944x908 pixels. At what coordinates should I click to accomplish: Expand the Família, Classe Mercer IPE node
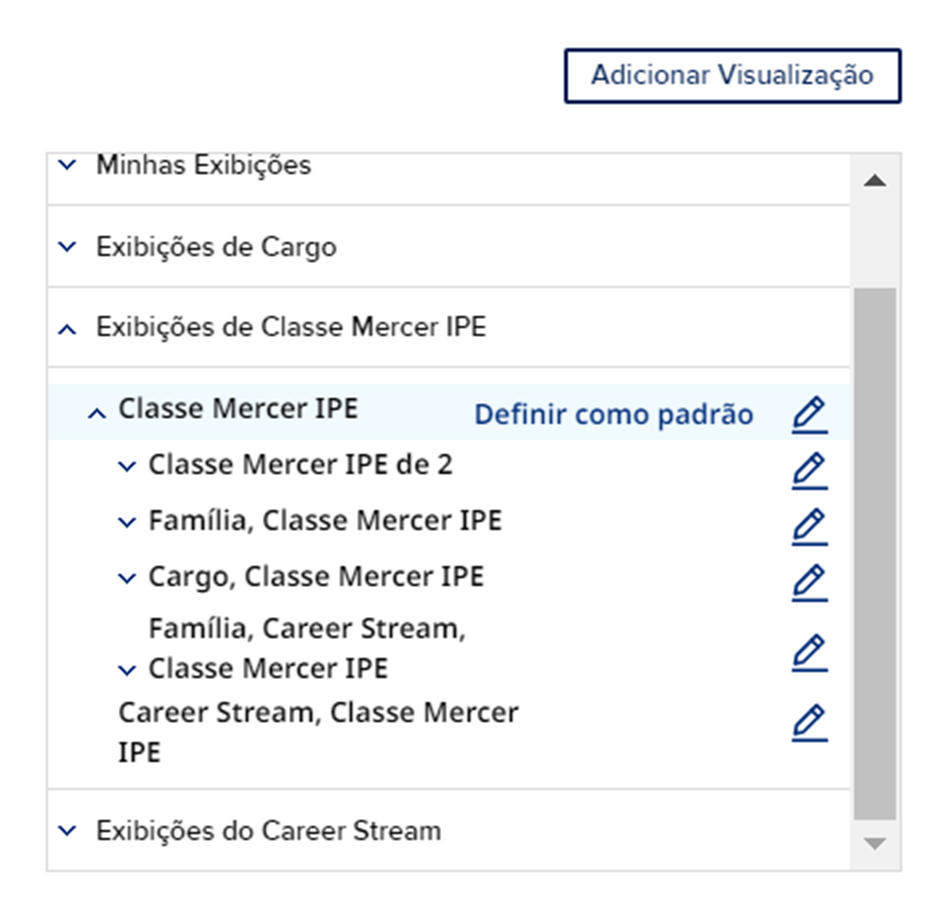(127, 522)
